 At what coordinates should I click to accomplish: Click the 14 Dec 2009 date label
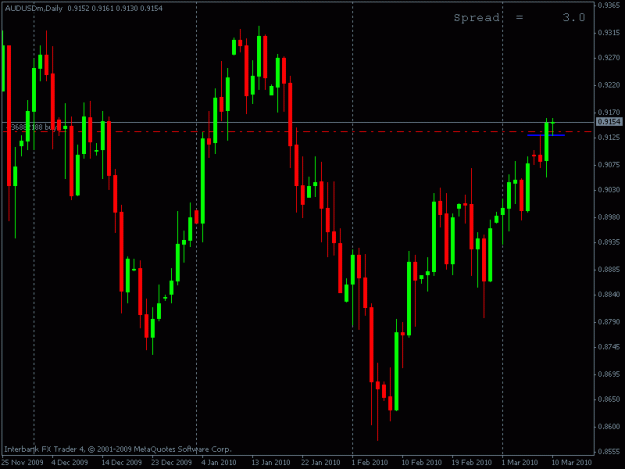(122, 462)
